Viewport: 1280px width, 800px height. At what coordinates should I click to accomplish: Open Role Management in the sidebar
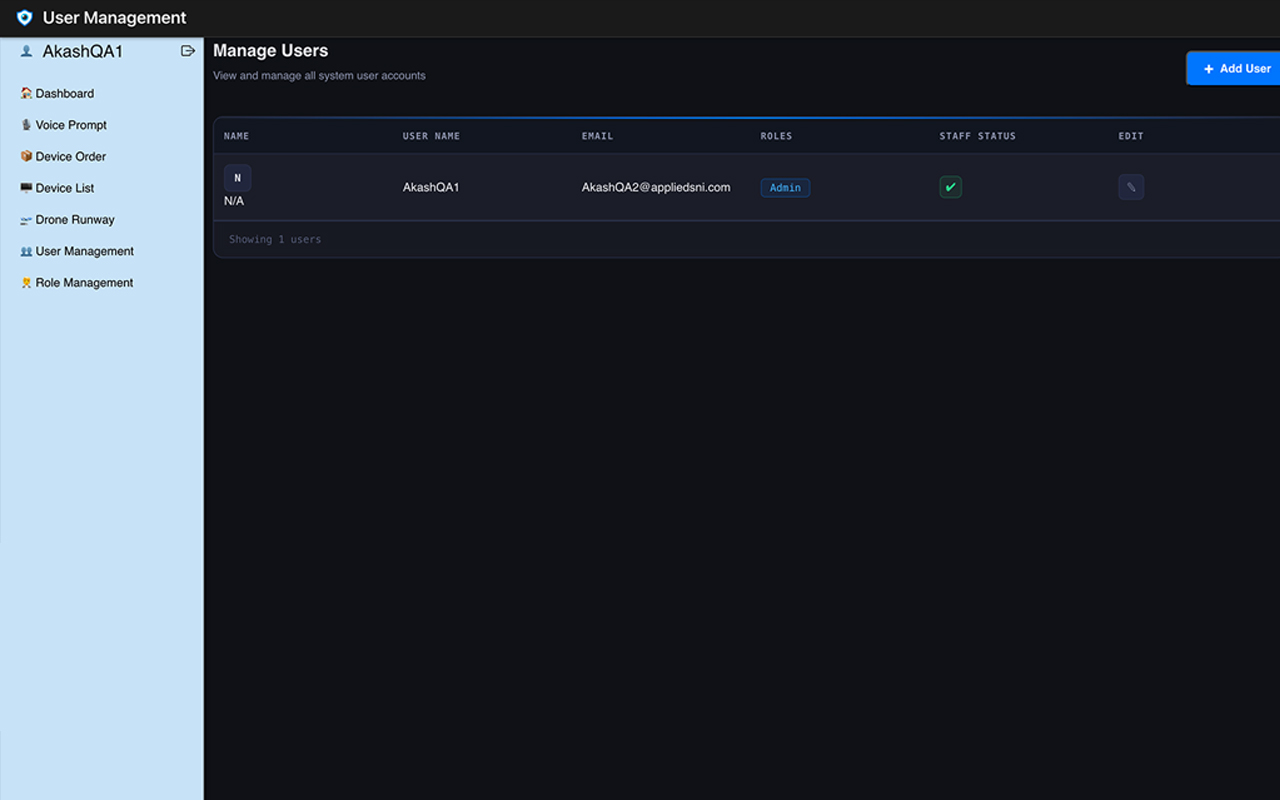click(77, 283)
